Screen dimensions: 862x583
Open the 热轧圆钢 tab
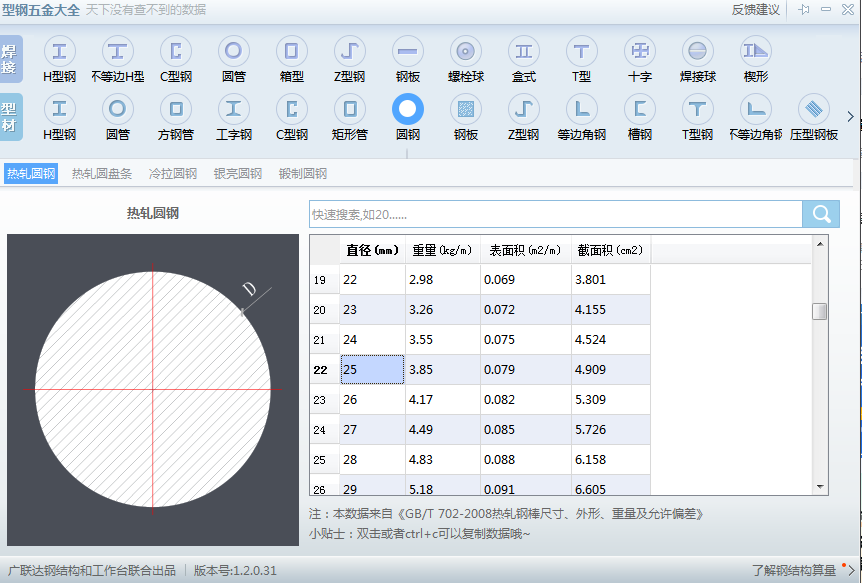click(31, 174)
